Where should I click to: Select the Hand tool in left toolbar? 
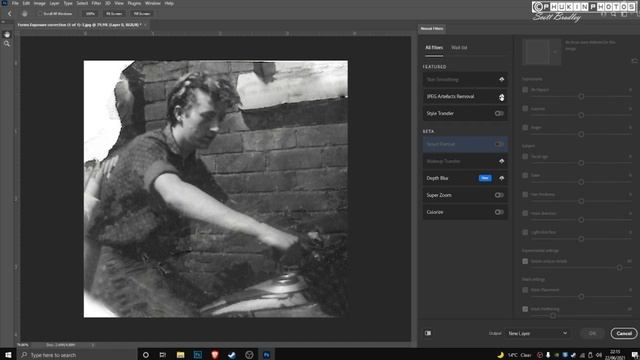tap(7, 35)
